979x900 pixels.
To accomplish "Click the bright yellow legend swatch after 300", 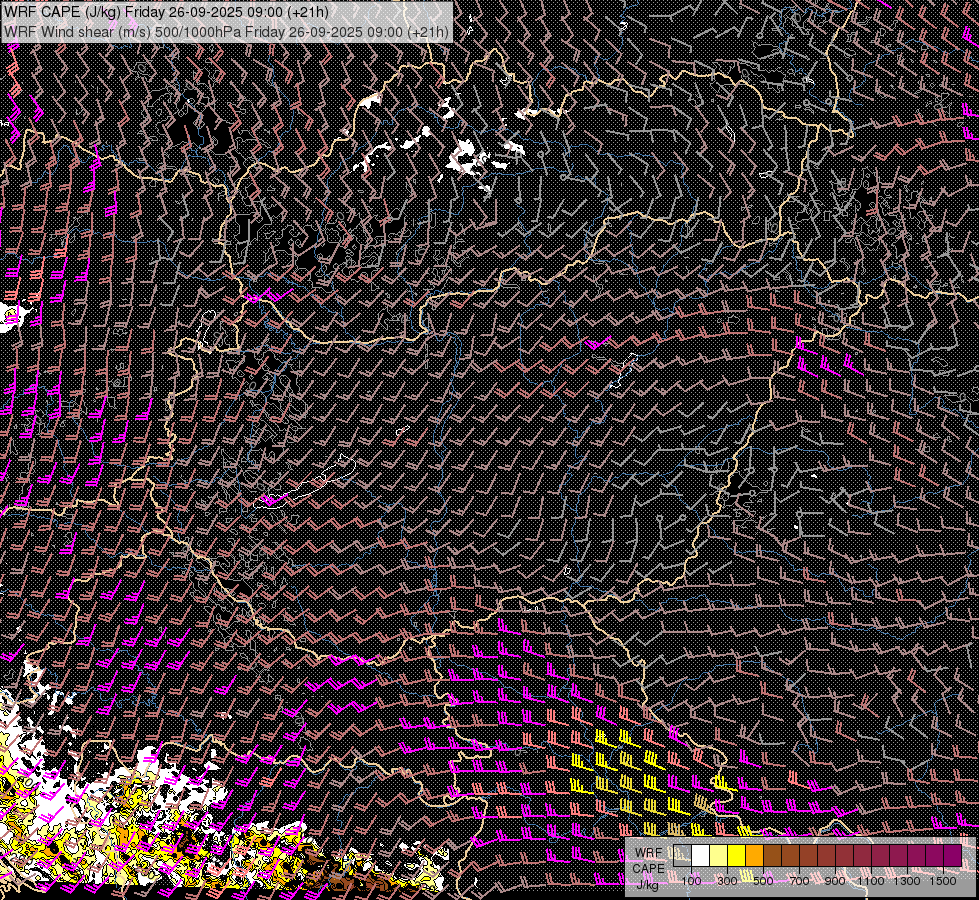I will click(x=737, y=856).
